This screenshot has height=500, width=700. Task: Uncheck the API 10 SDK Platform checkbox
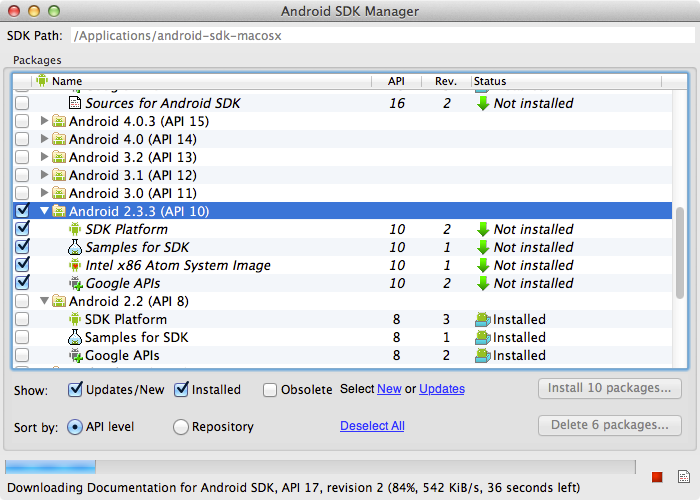click(22, 228)
